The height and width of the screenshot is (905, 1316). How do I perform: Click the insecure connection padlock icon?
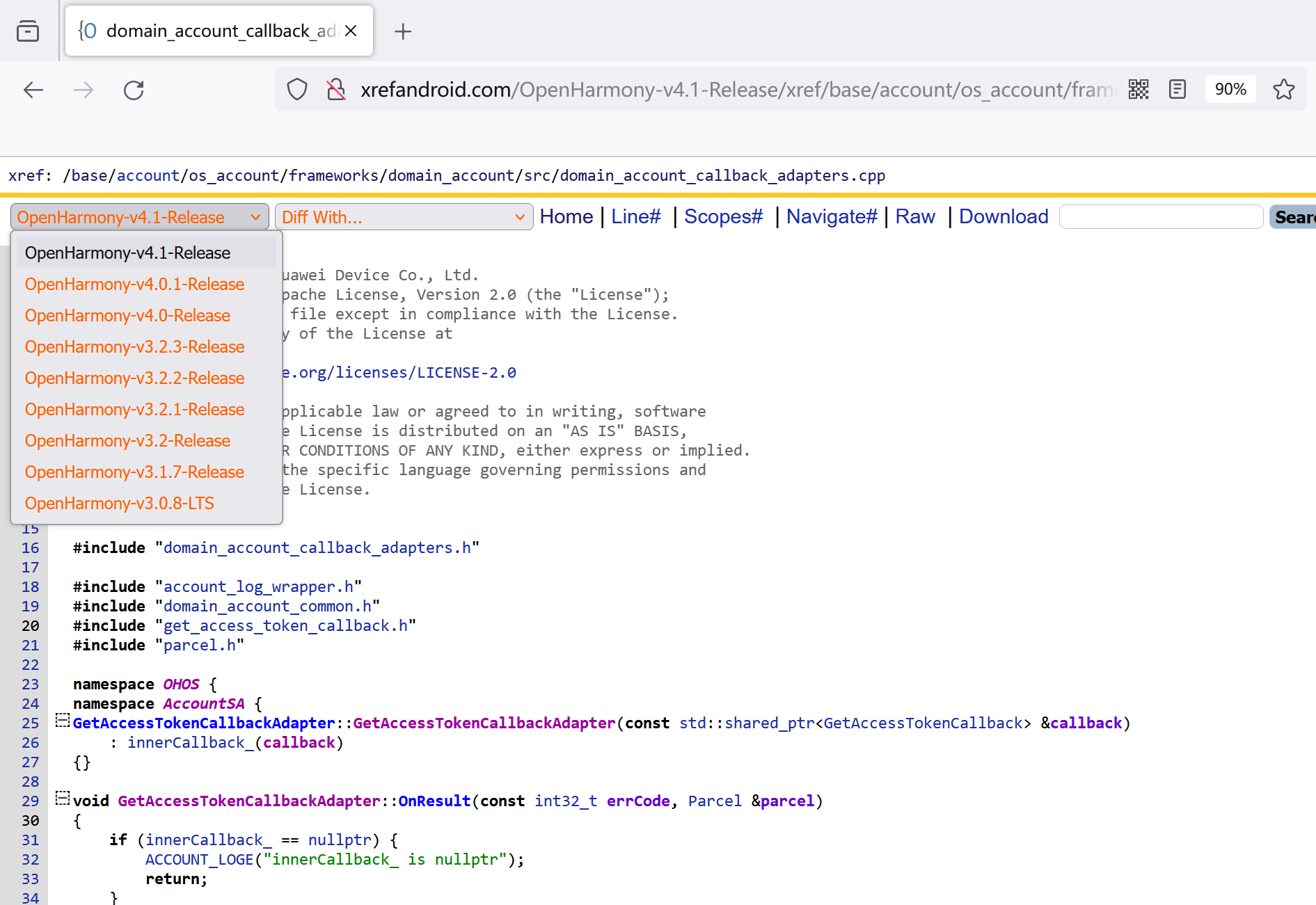[x=336, y=90]
